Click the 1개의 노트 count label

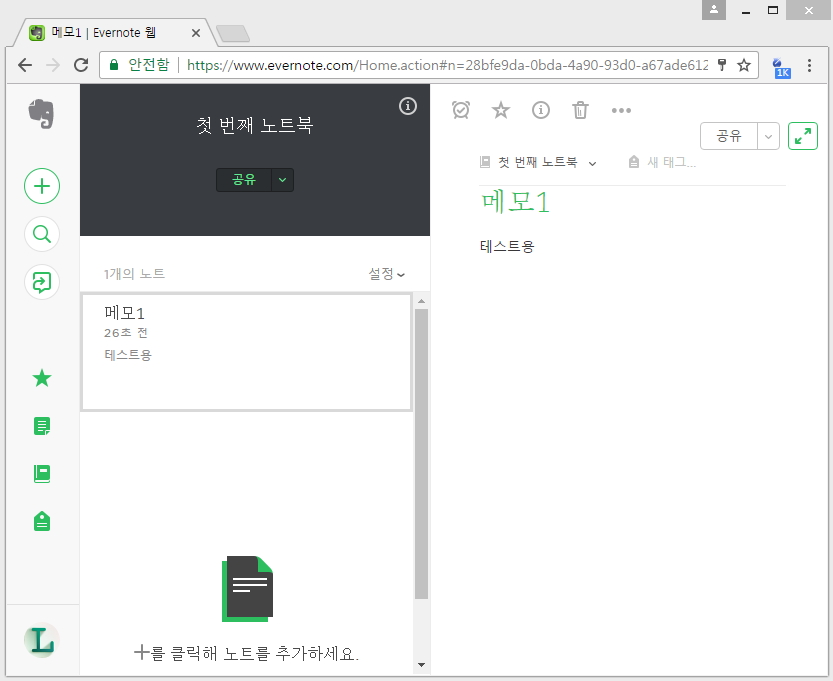pyautogui.click(x=134, y=274)
